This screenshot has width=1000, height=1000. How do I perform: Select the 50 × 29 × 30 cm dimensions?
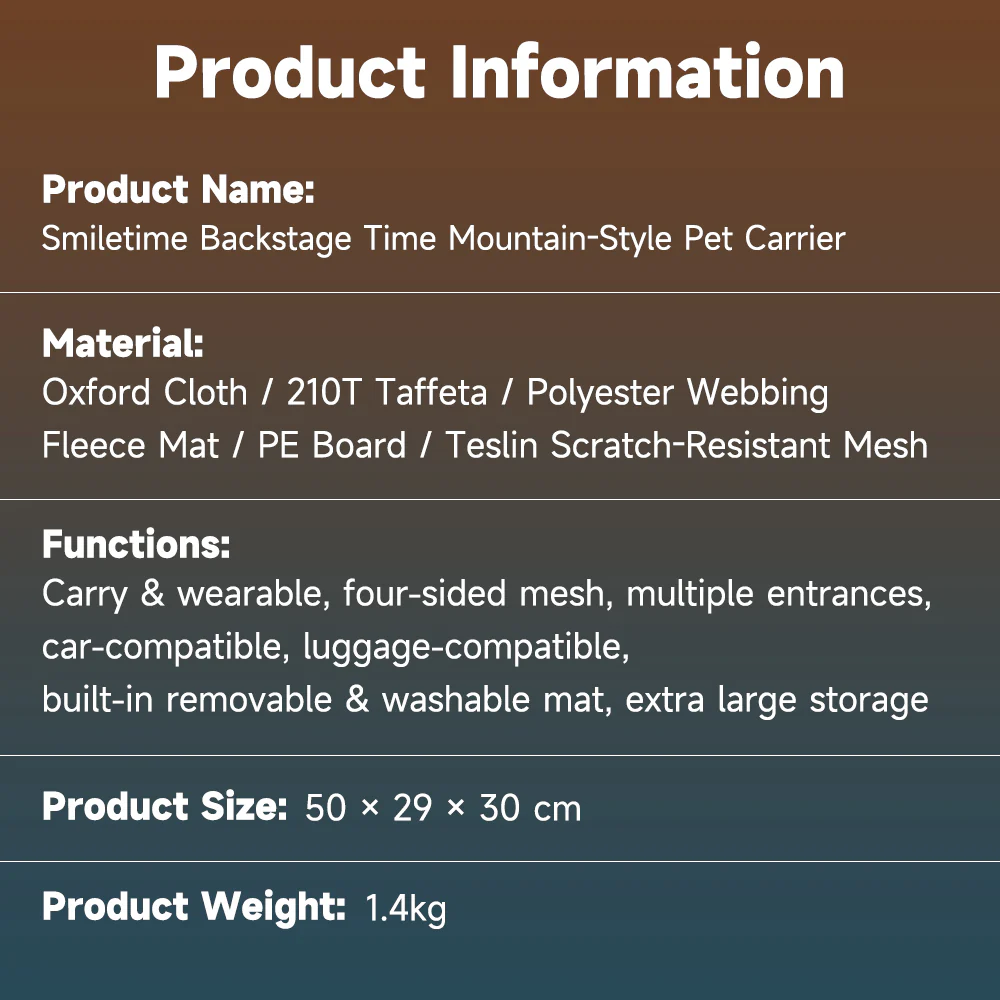coord(443,807)
